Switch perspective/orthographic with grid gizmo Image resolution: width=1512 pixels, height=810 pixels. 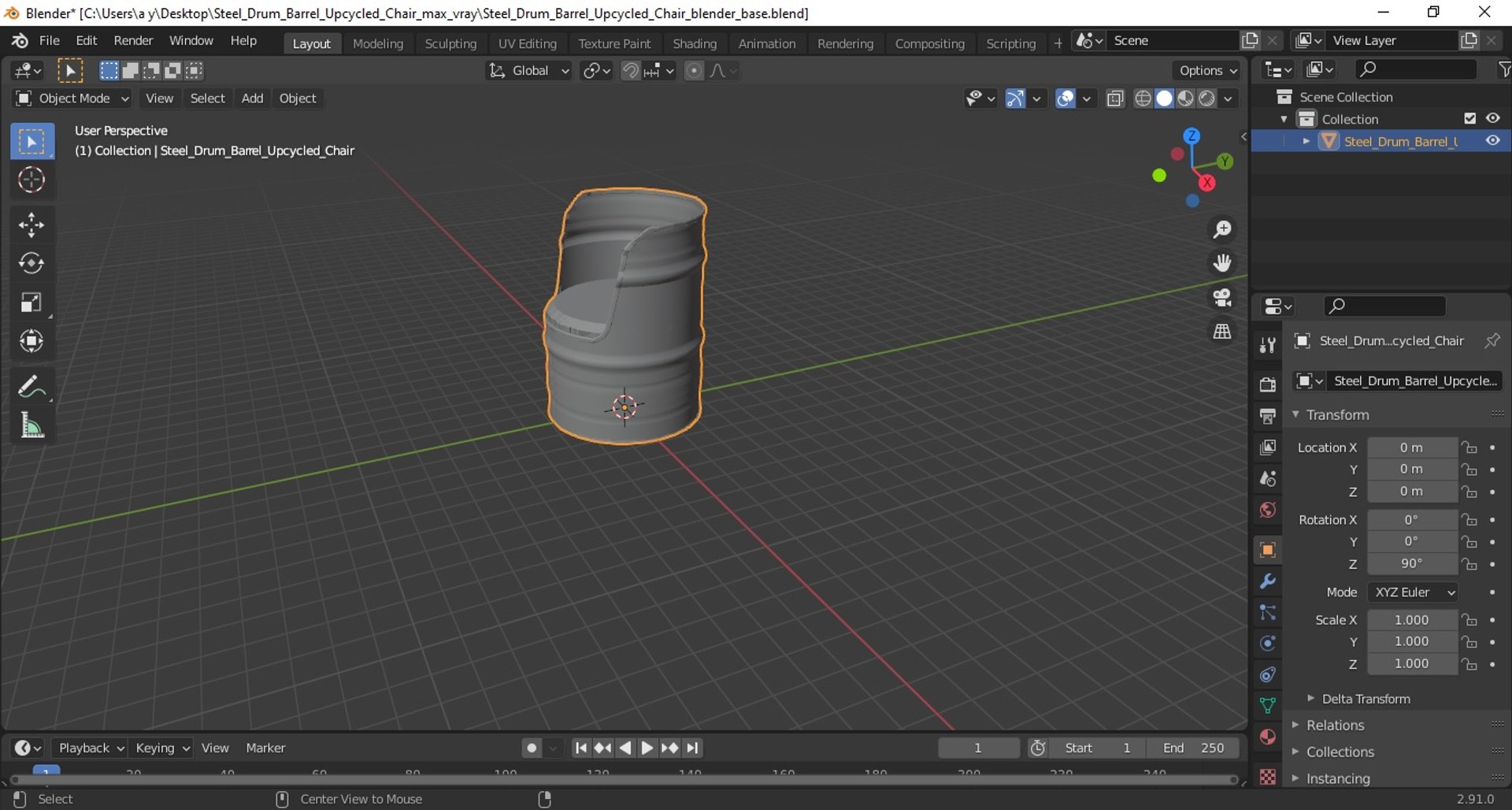(1222, 331)
